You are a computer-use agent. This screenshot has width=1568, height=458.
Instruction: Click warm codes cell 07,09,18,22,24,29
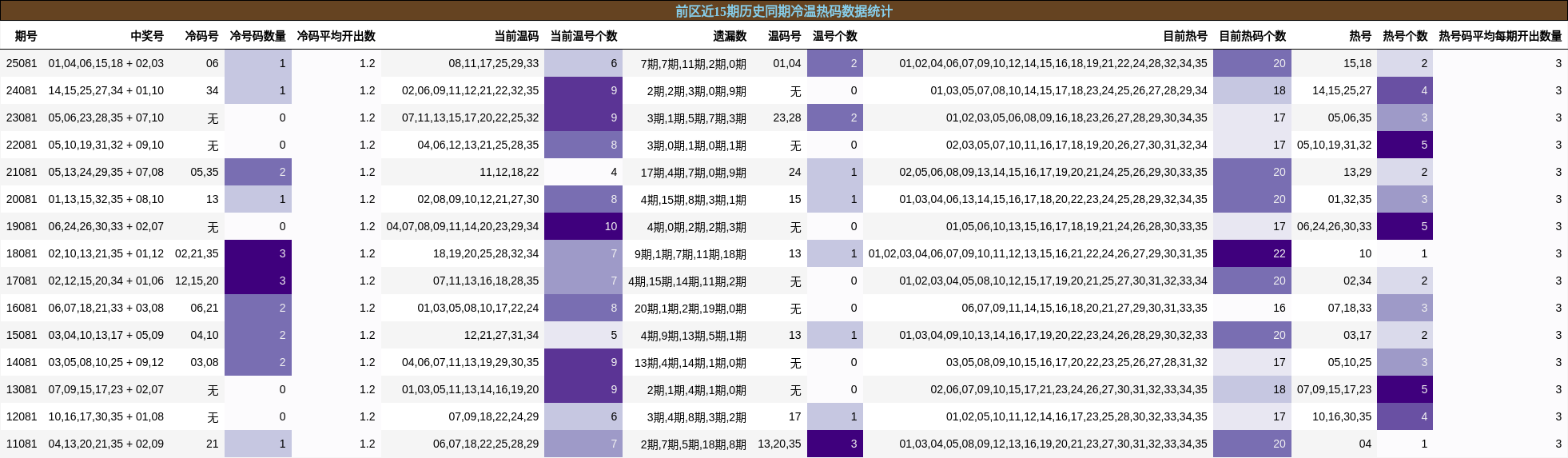pos(494,416)
